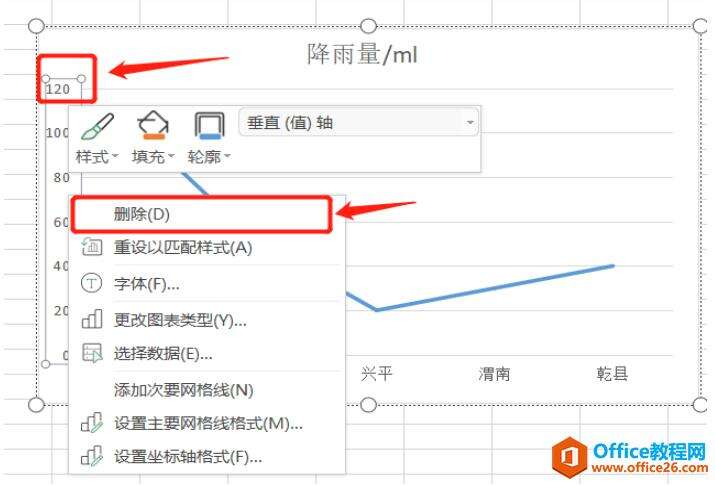715x485 pixels.
Task: Open 设置主要网格线格式(M)... menu entry
Action: tap(208, 424)
